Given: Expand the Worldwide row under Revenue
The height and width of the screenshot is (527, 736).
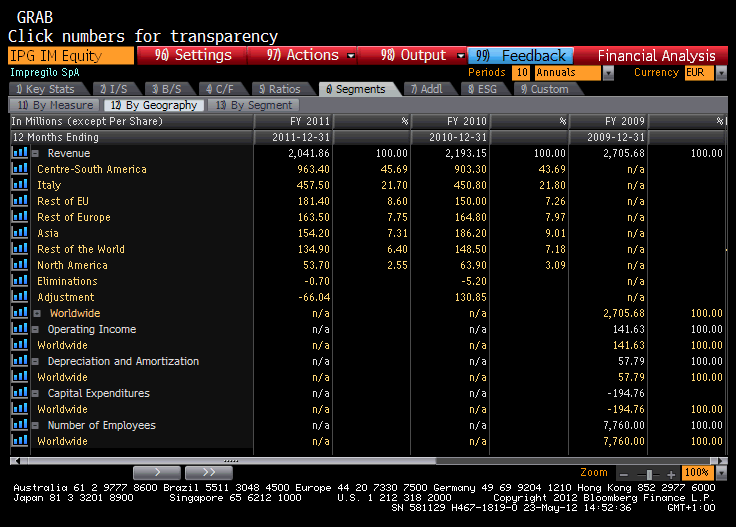Looking at the screenshot, I should click(x=37, y=313).
